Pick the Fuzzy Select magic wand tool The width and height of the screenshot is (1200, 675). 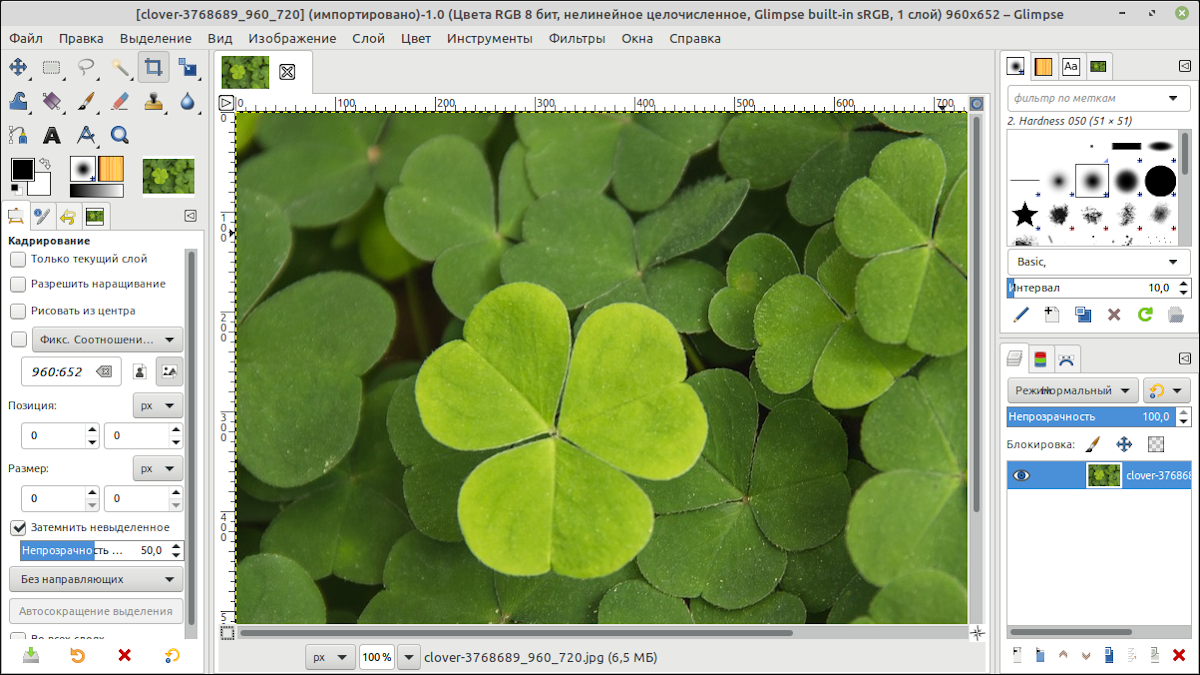tap(120, 68)
